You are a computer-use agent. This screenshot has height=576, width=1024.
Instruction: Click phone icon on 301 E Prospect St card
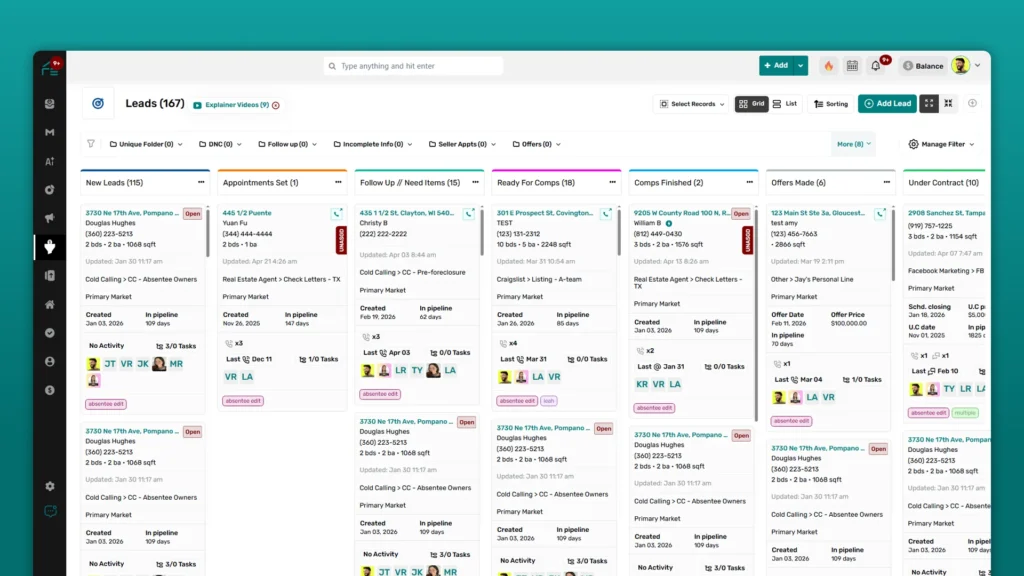pos(606,214)
